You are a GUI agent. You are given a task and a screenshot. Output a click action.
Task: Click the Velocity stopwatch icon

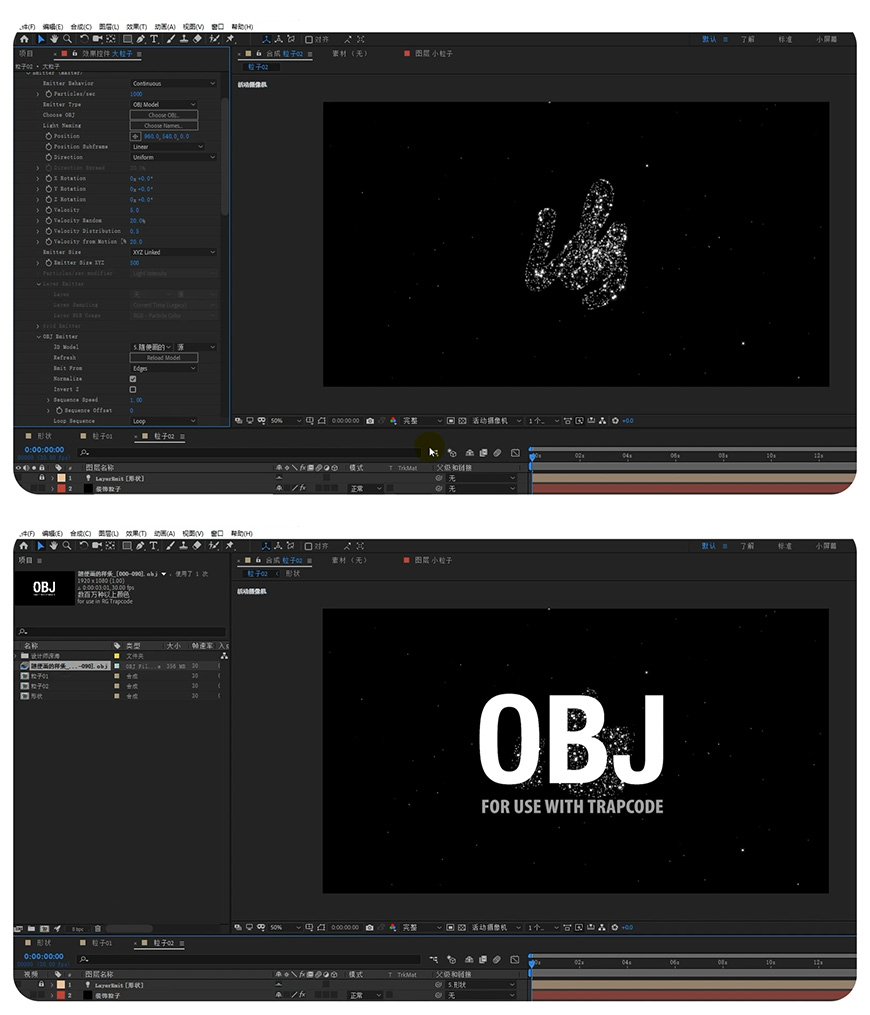47,210
